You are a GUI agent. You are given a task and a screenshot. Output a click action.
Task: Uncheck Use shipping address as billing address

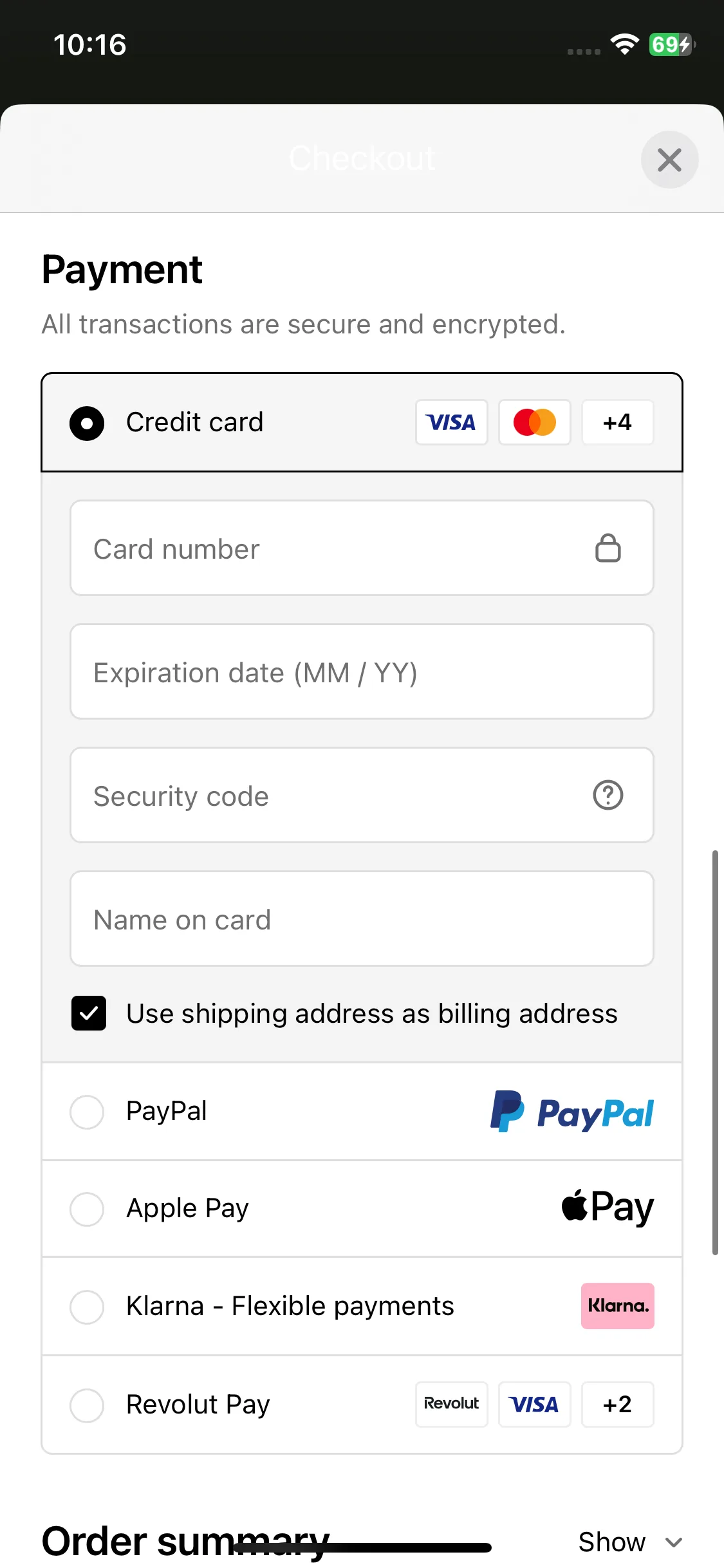89,1013
